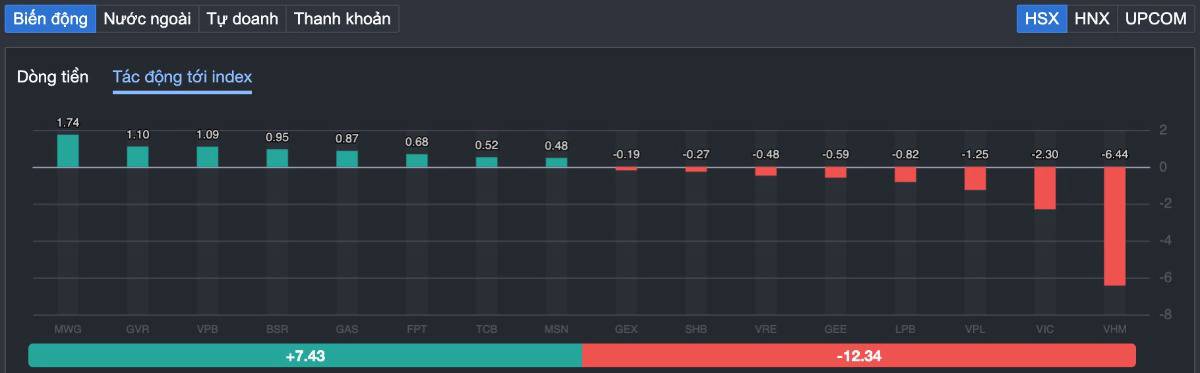Click the 0.52 value above TCB
This screenshot has height=373, width=1200.
pos(486,145)
